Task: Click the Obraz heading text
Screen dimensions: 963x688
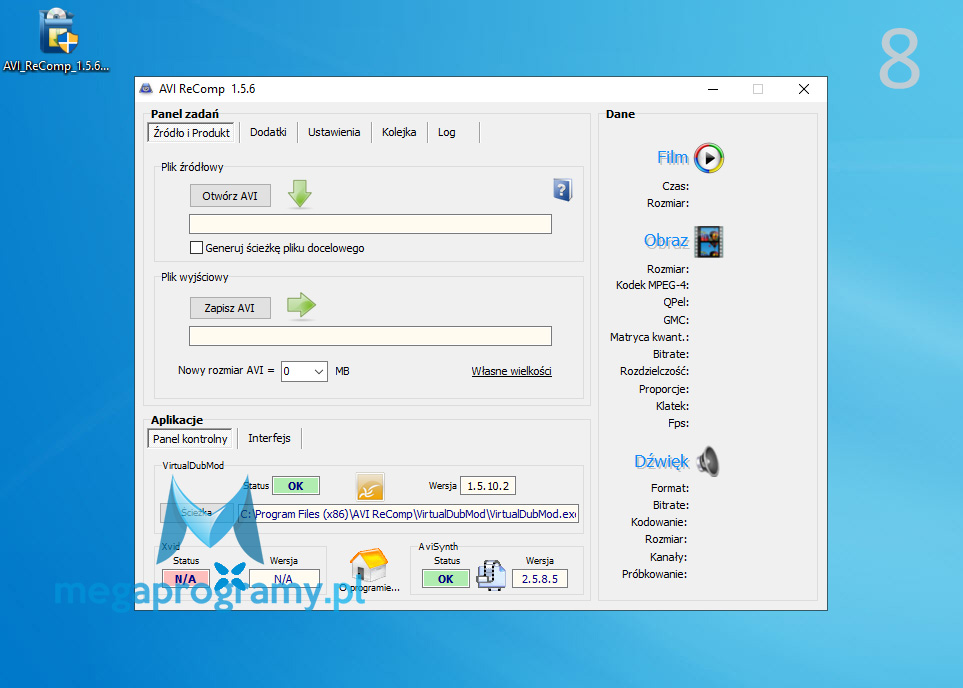Action: (x=666, y=241)
